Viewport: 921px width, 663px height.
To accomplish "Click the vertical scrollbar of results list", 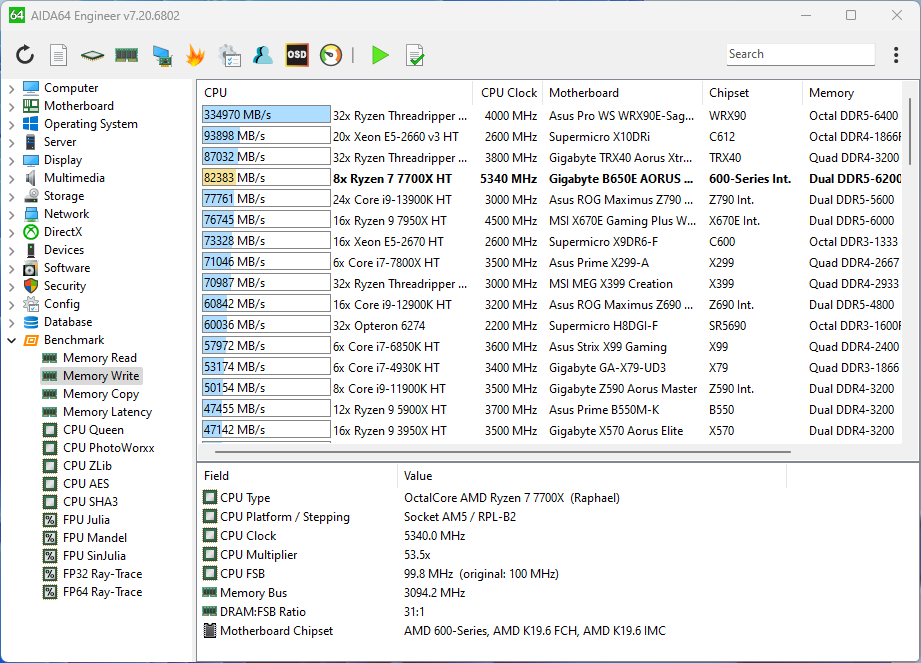I will [x=910, y=132].
